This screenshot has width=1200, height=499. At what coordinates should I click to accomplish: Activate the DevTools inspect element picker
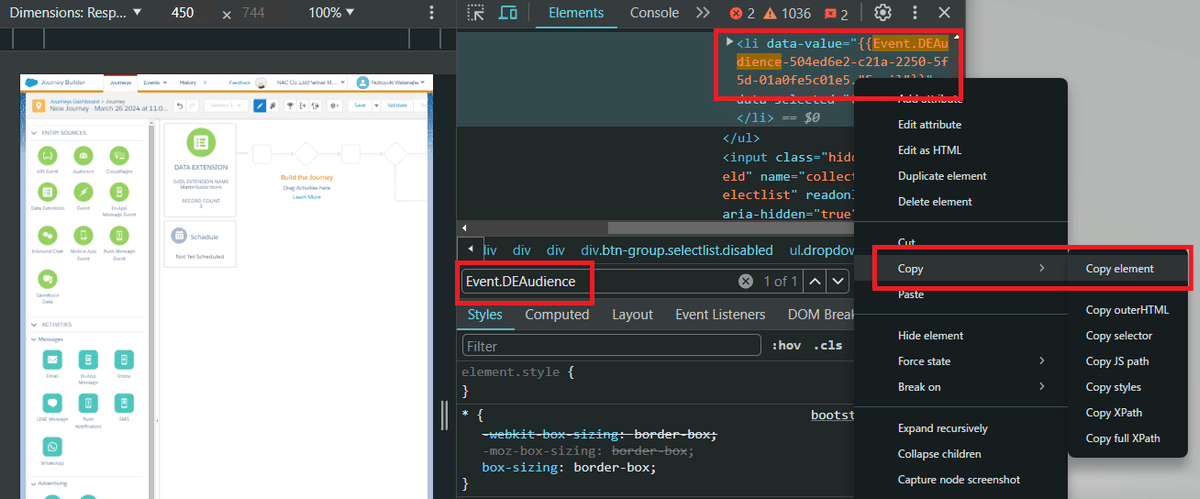[475, 13]
